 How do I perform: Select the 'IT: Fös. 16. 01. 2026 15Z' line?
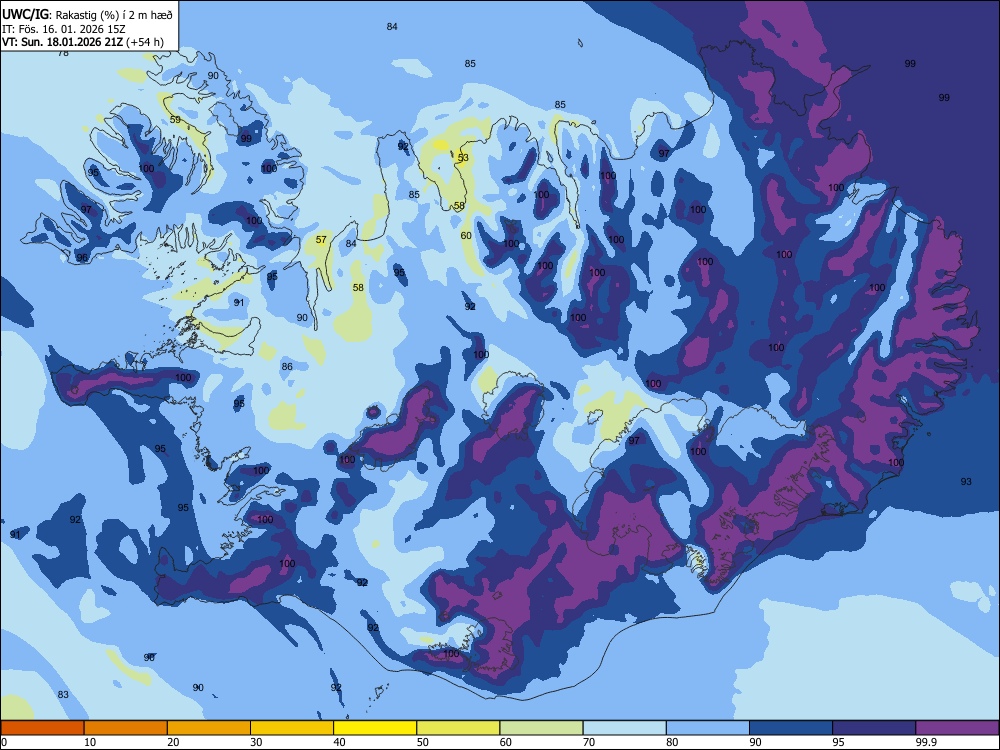pos(64,29)
